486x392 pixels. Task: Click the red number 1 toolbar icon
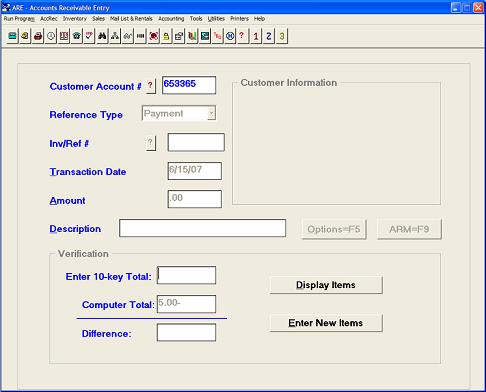(x=256, y=36)
